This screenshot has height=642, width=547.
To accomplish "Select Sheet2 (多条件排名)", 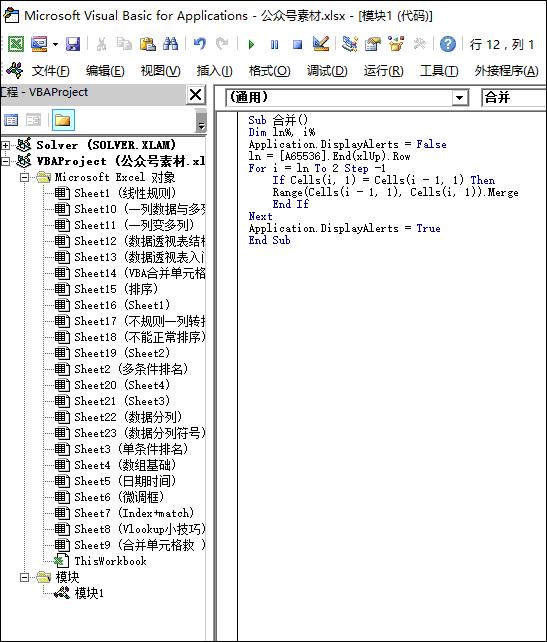I will [x=121, y=369].
